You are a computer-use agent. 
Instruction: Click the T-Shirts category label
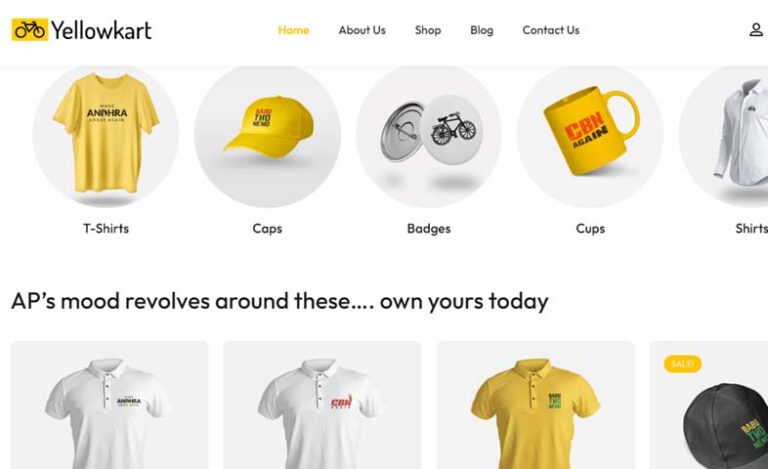click(x=106, y=229)
